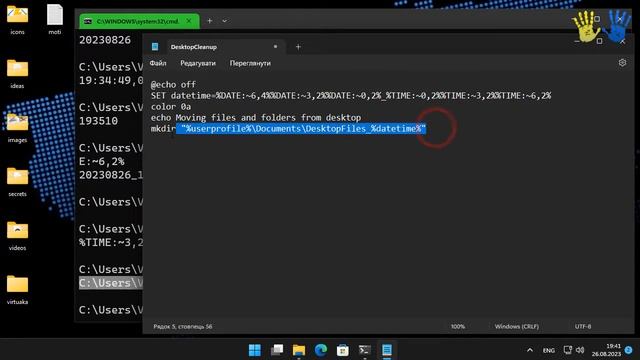Open the secrets desktop folder
The height and width of the screenshot is (360, 640).
pos(18,181)
